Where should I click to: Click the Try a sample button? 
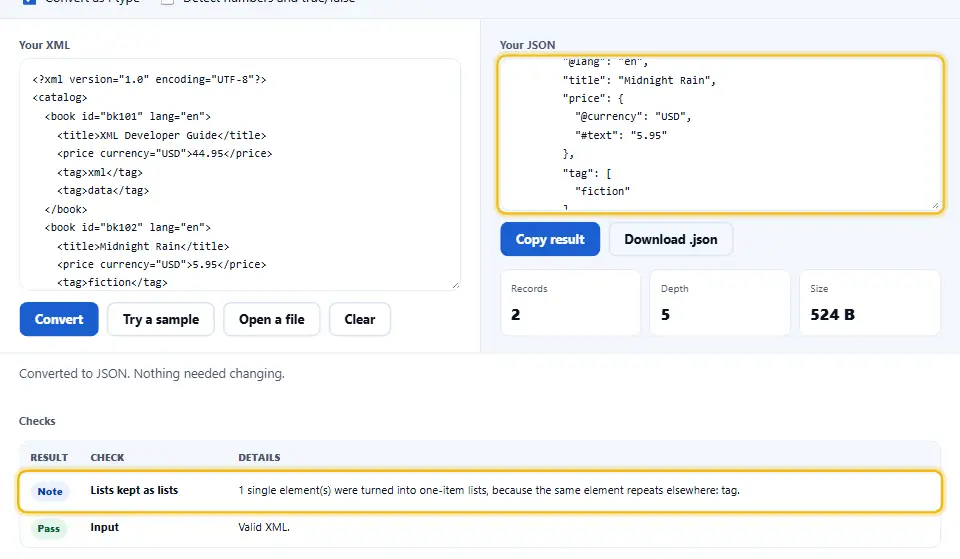161,319
